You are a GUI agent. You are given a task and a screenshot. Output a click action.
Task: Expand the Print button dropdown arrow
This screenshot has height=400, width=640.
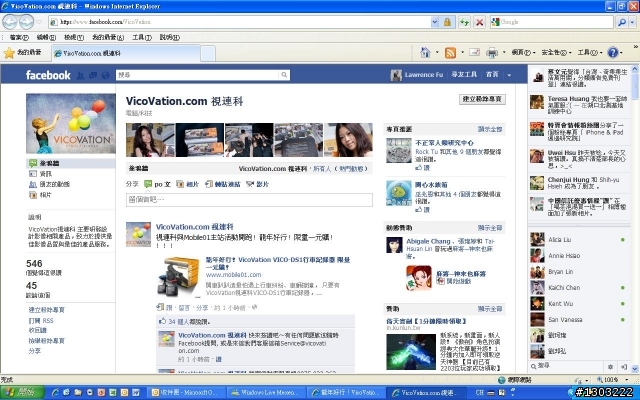tap(504, 52)
